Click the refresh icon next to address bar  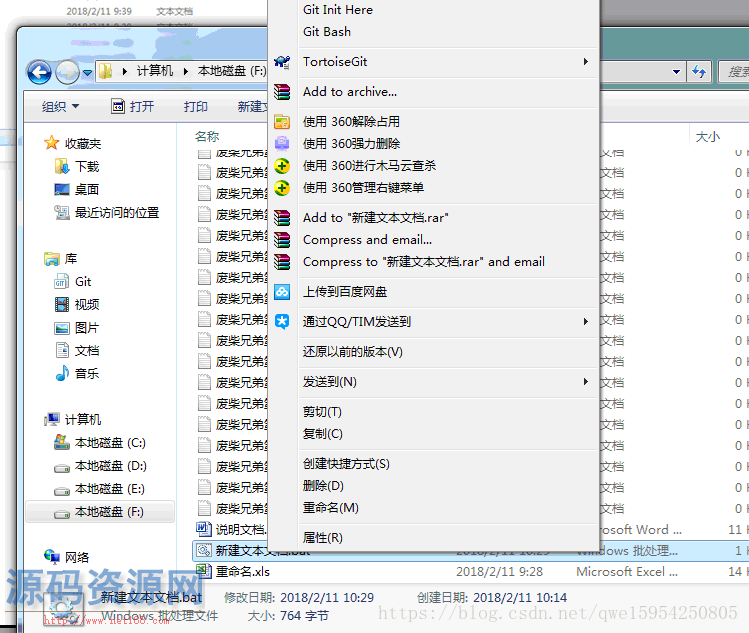tap(699, 72)
